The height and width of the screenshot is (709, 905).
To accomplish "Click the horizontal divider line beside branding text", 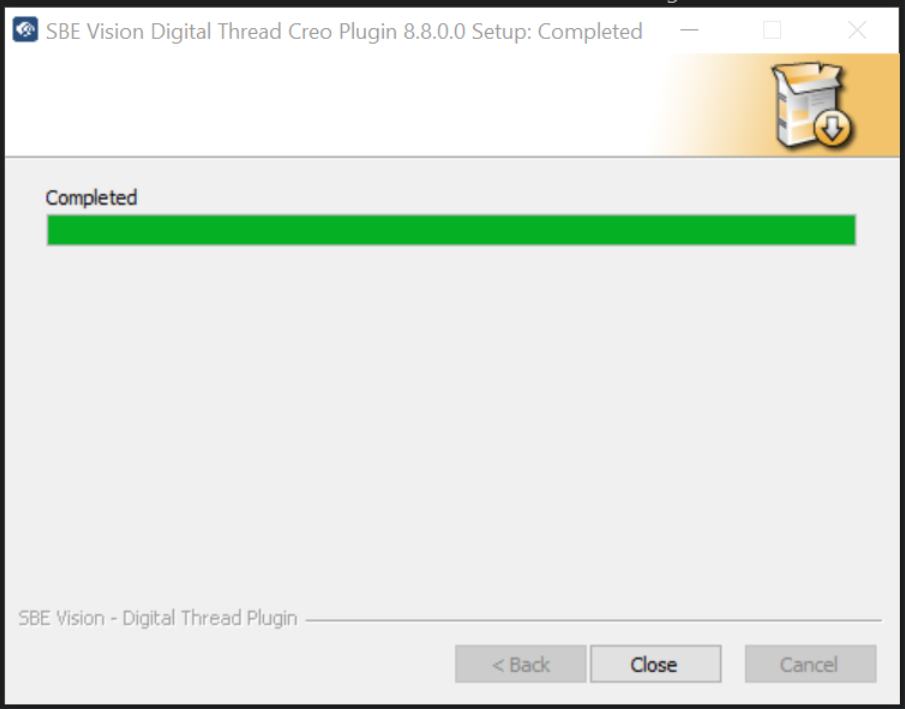I will pyautogui.click(x=593, y=621).
